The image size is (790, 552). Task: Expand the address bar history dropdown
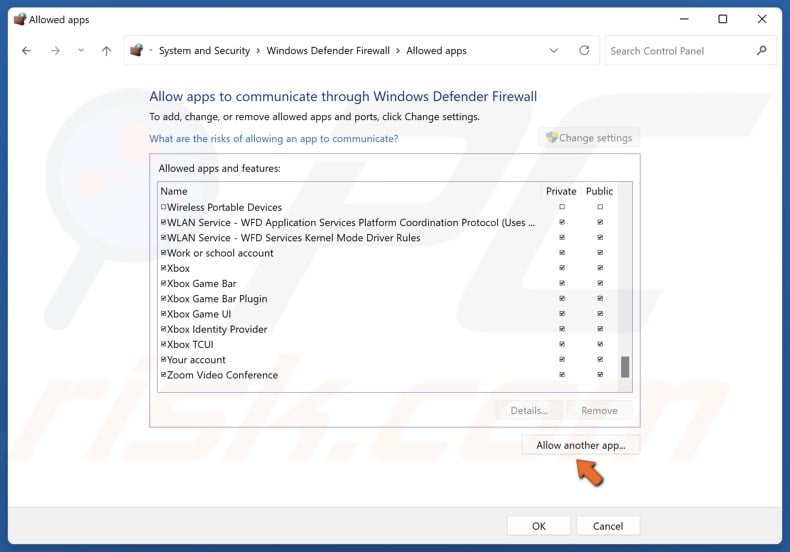[x=554, y=50]
